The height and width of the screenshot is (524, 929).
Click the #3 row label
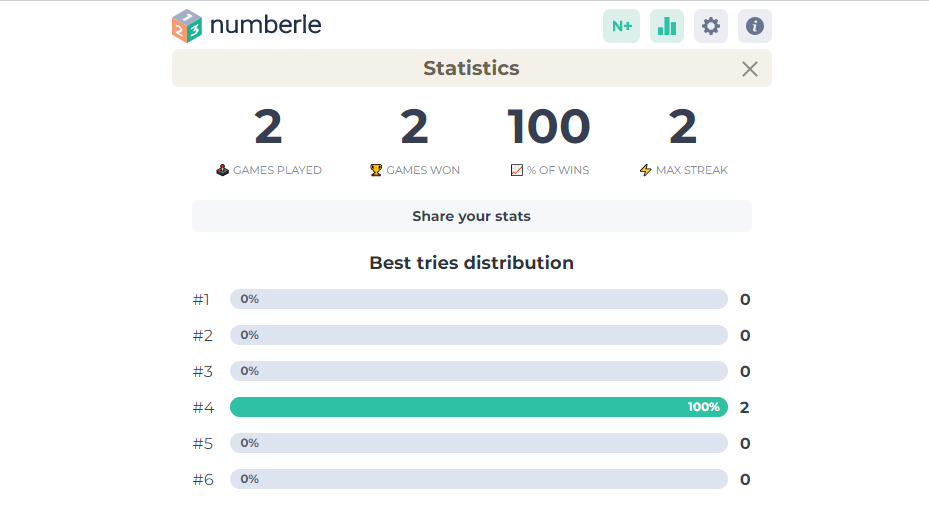click(203, 371)
